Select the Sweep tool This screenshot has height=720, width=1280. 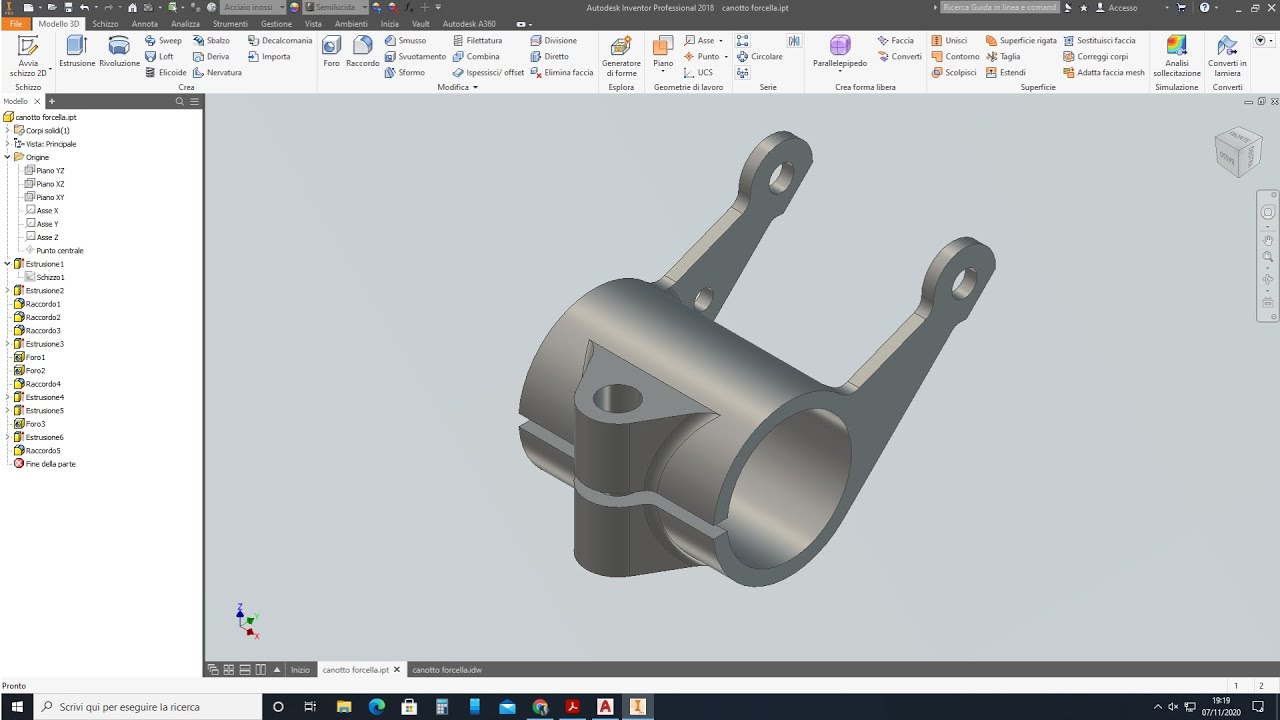163,41
